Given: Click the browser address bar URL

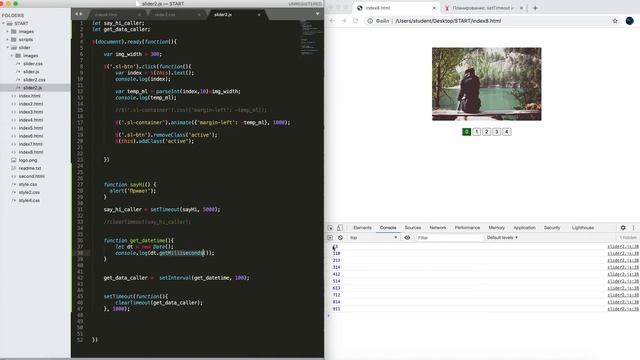Looking at the screenshot, I should [448, 21].
